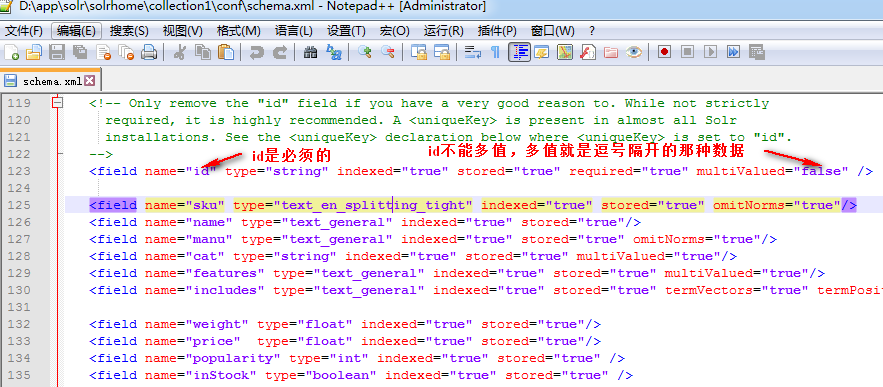Viewport: 883px width, 387px height.
Task: Toggle the active indent guide button
Action: tap(519, 52)
